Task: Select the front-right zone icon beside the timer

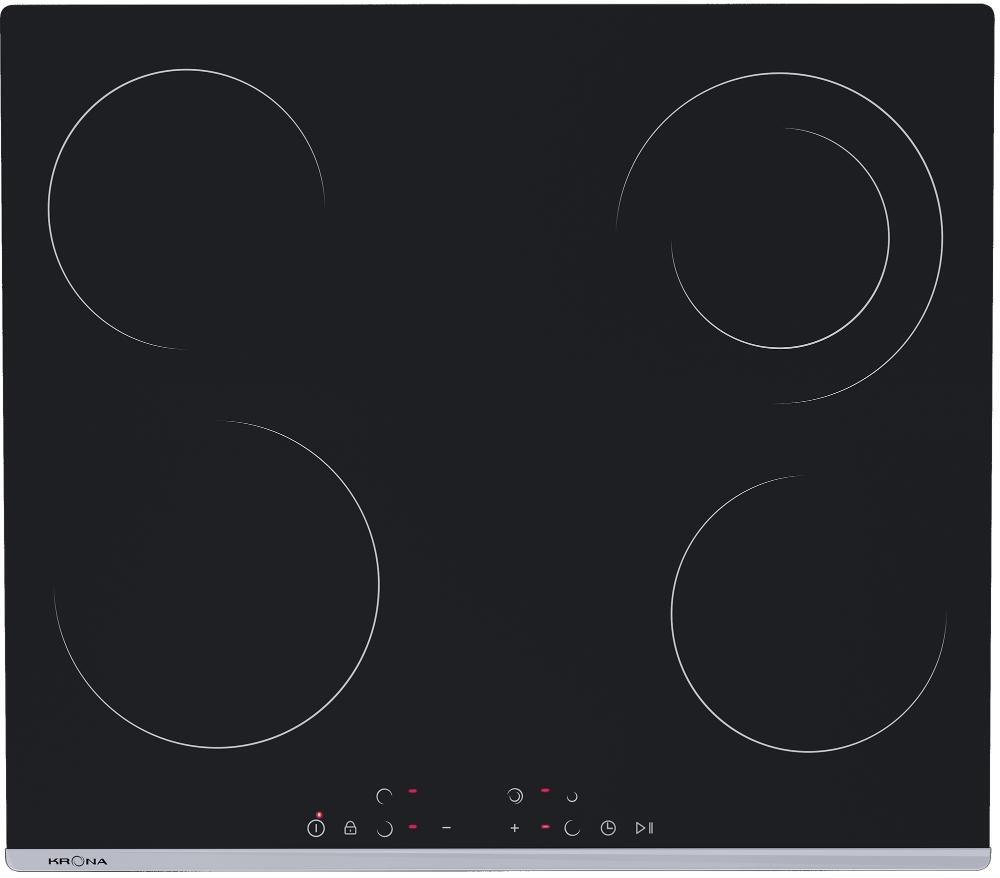Action: tap(572, 828)
